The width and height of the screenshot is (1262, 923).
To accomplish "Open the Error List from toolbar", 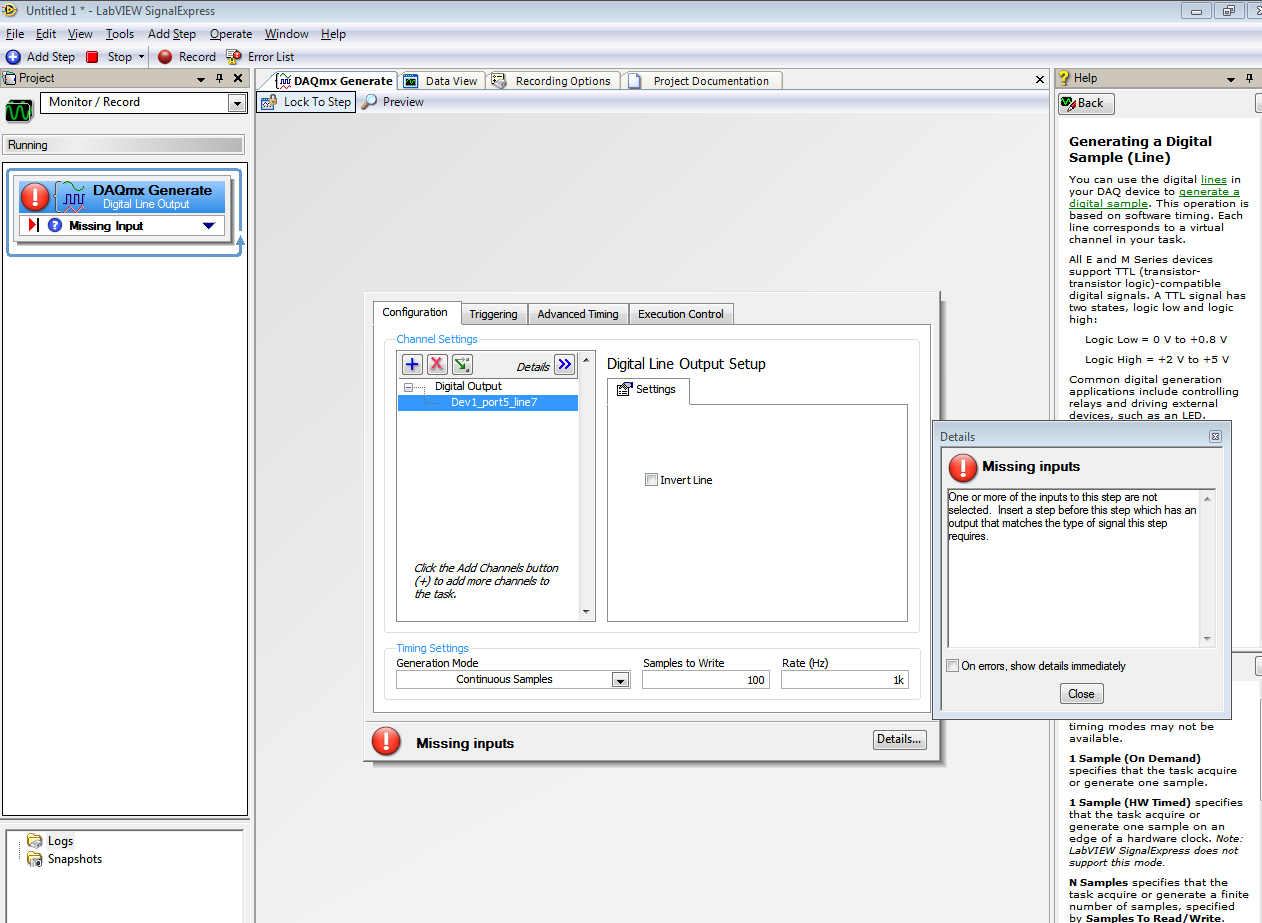I will 234,57.
